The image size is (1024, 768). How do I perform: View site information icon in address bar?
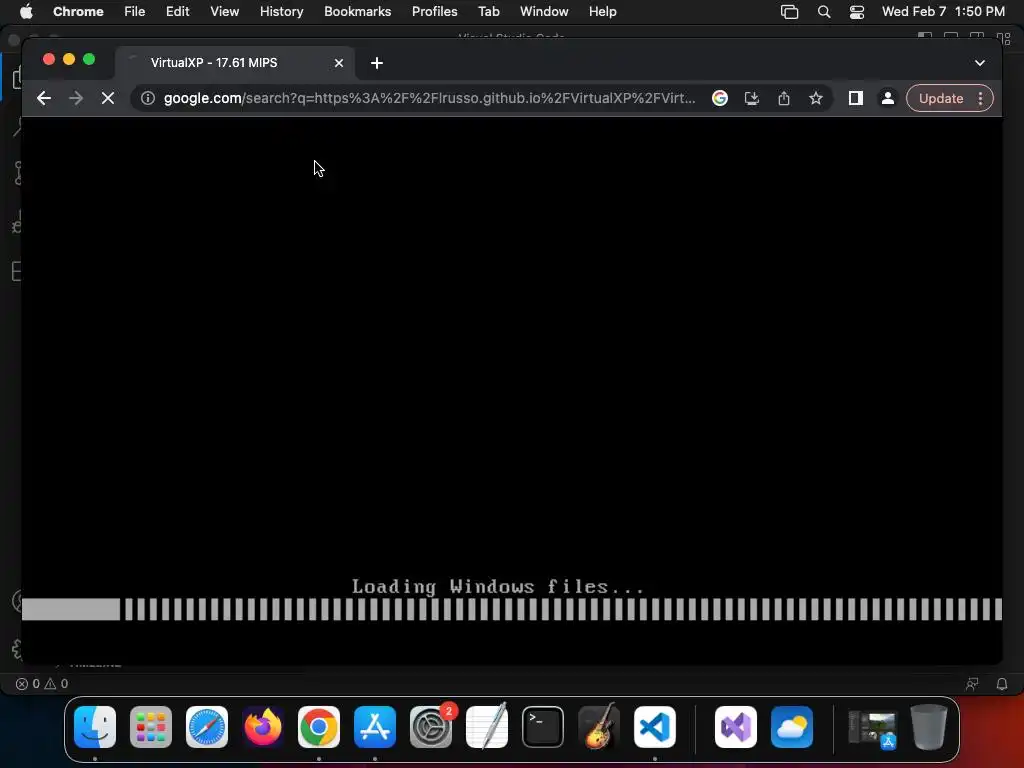point(148,98)
